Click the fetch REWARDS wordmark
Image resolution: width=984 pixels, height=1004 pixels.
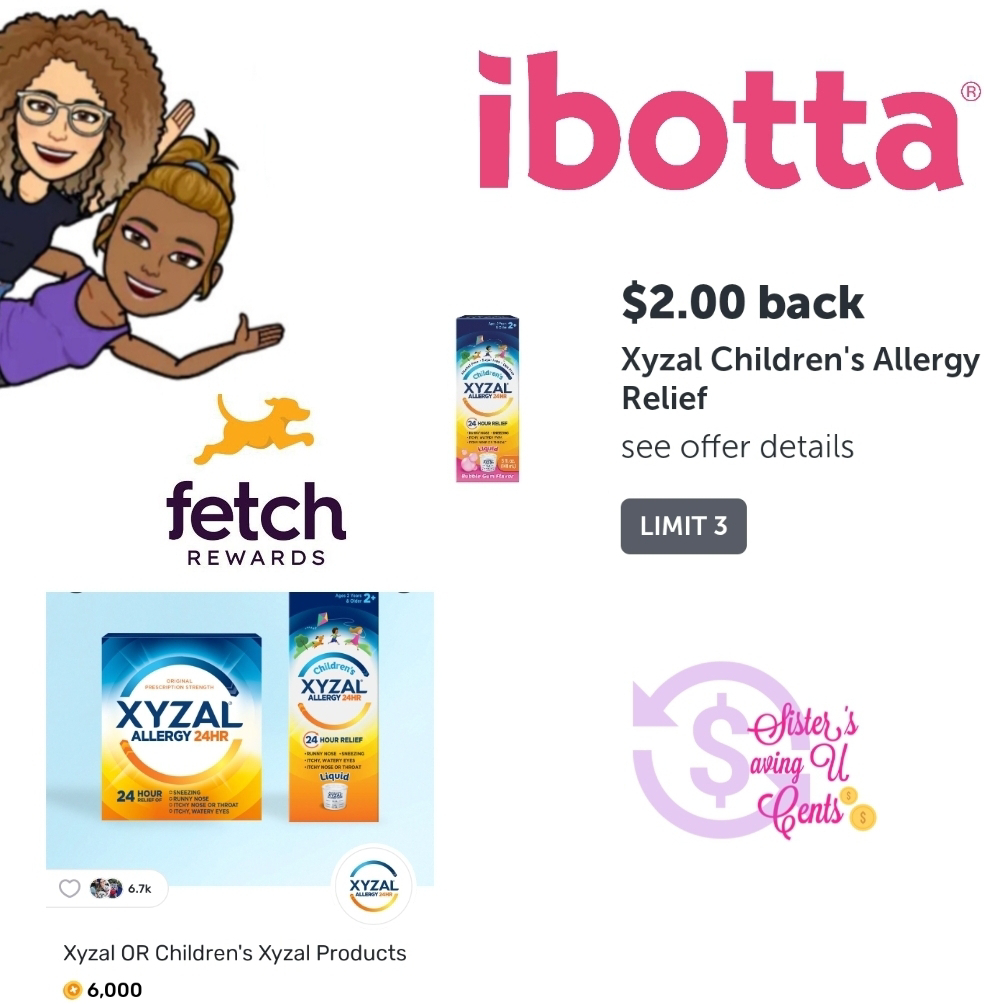pyautogui.click(x=256, y=522)
